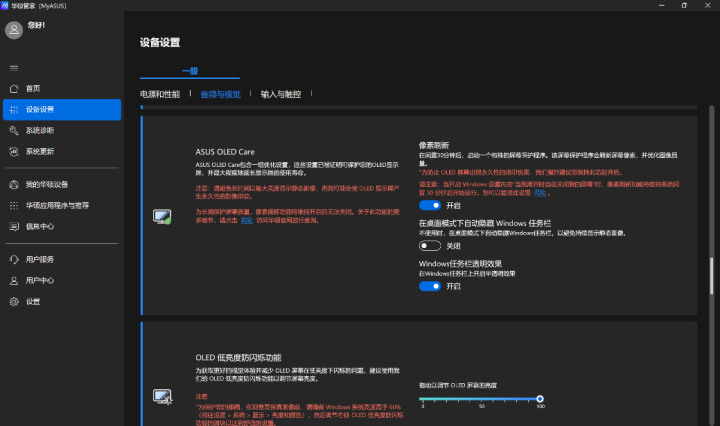Click the vertical scrollbar thumb
The height and width of the screenshot is (426, 720).
pyautogui.click(x=711, y=276)
